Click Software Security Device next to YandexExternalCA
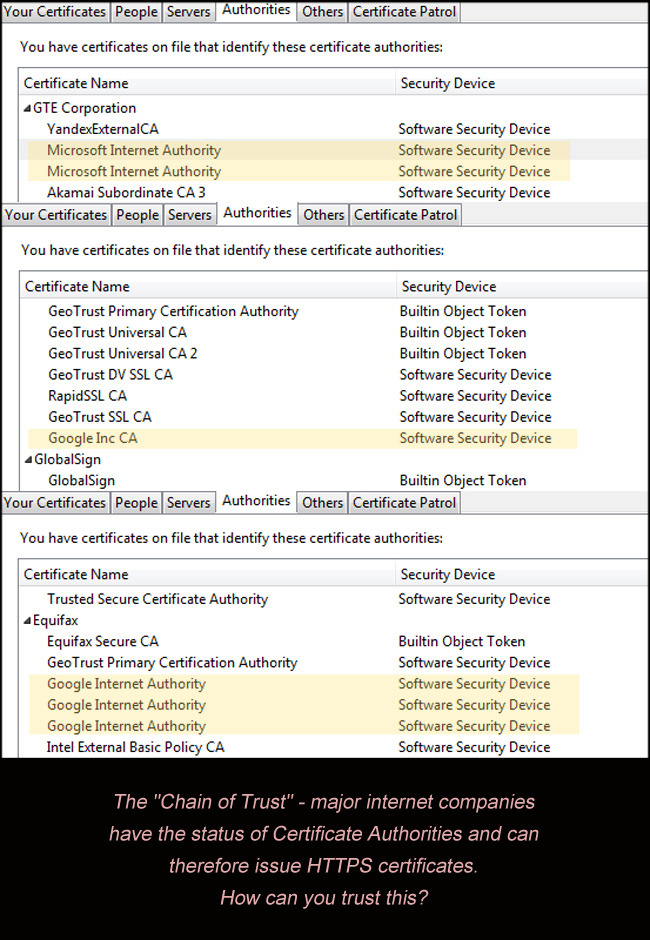This screenshot has height=940, width=650. tap(474, 129)
